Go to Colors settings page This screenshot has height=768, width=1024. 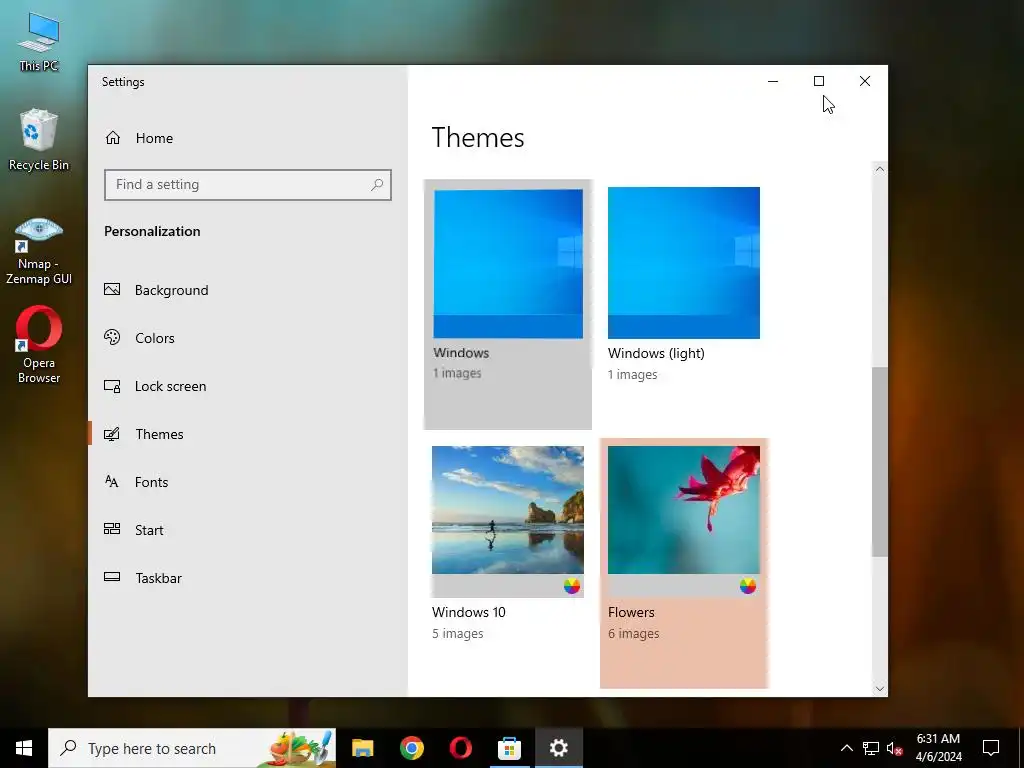(x=155, y=338)
